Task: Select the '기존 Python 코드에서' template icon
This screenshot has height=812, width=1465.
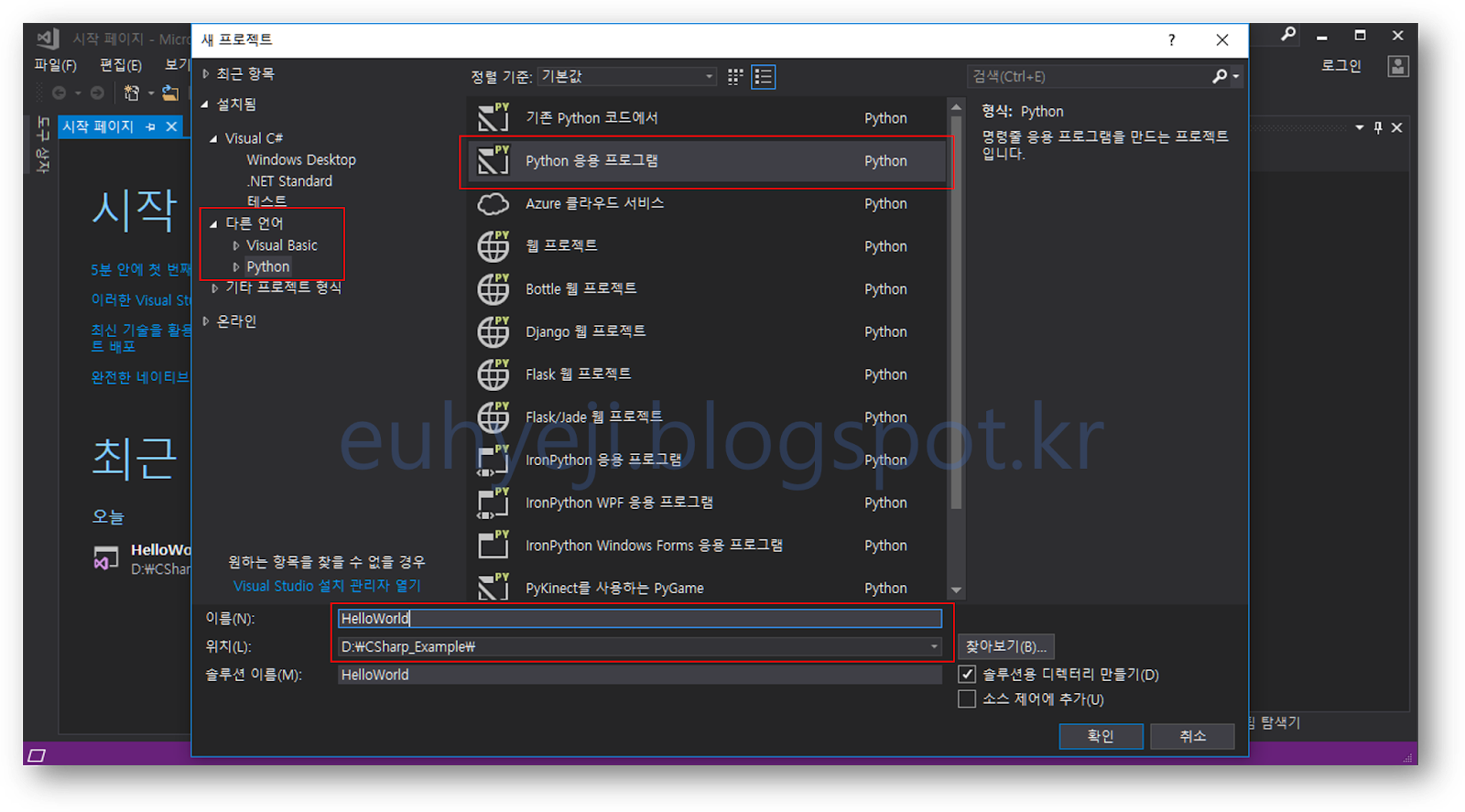Action: pyautogui.click(x=493, y=117)
